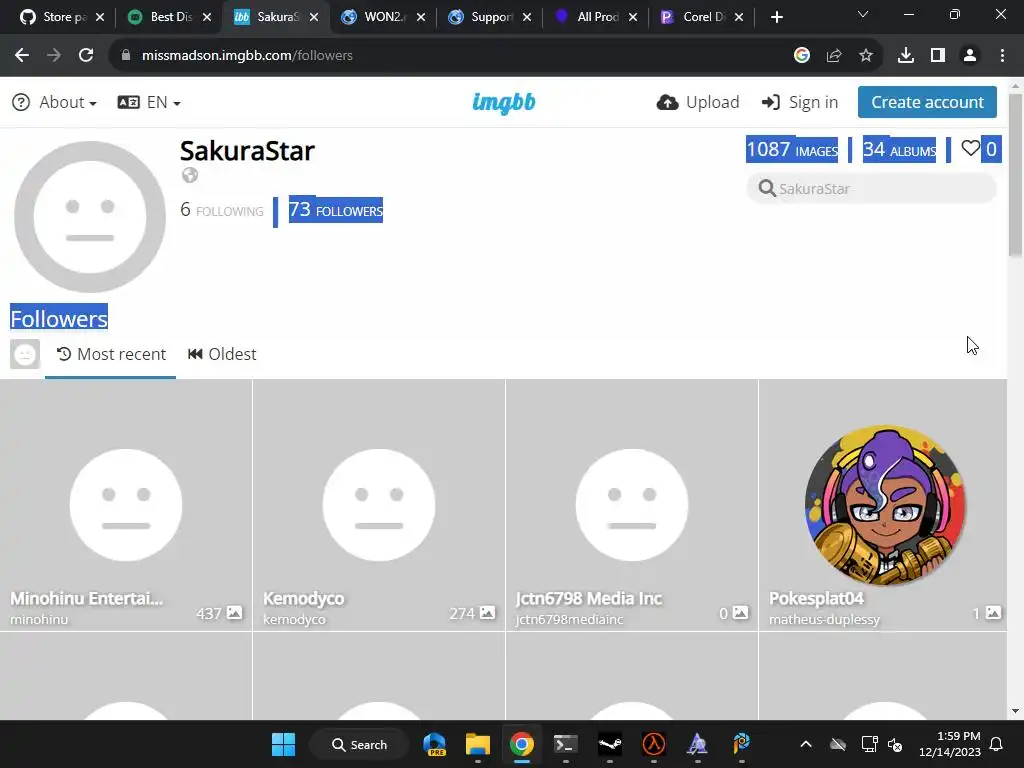
Task: Click the minohinu username text
Action: click(x=39, y=619)
